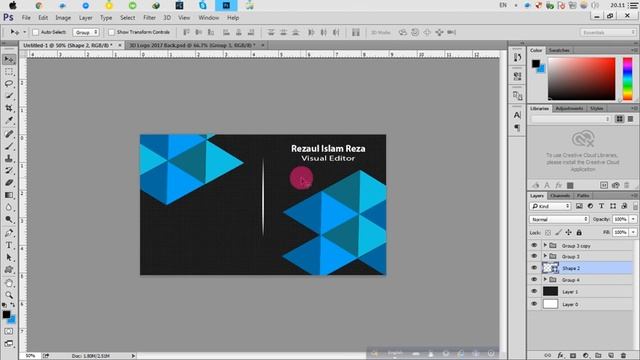
Task: Open the Filter menu
Action: 149,18
